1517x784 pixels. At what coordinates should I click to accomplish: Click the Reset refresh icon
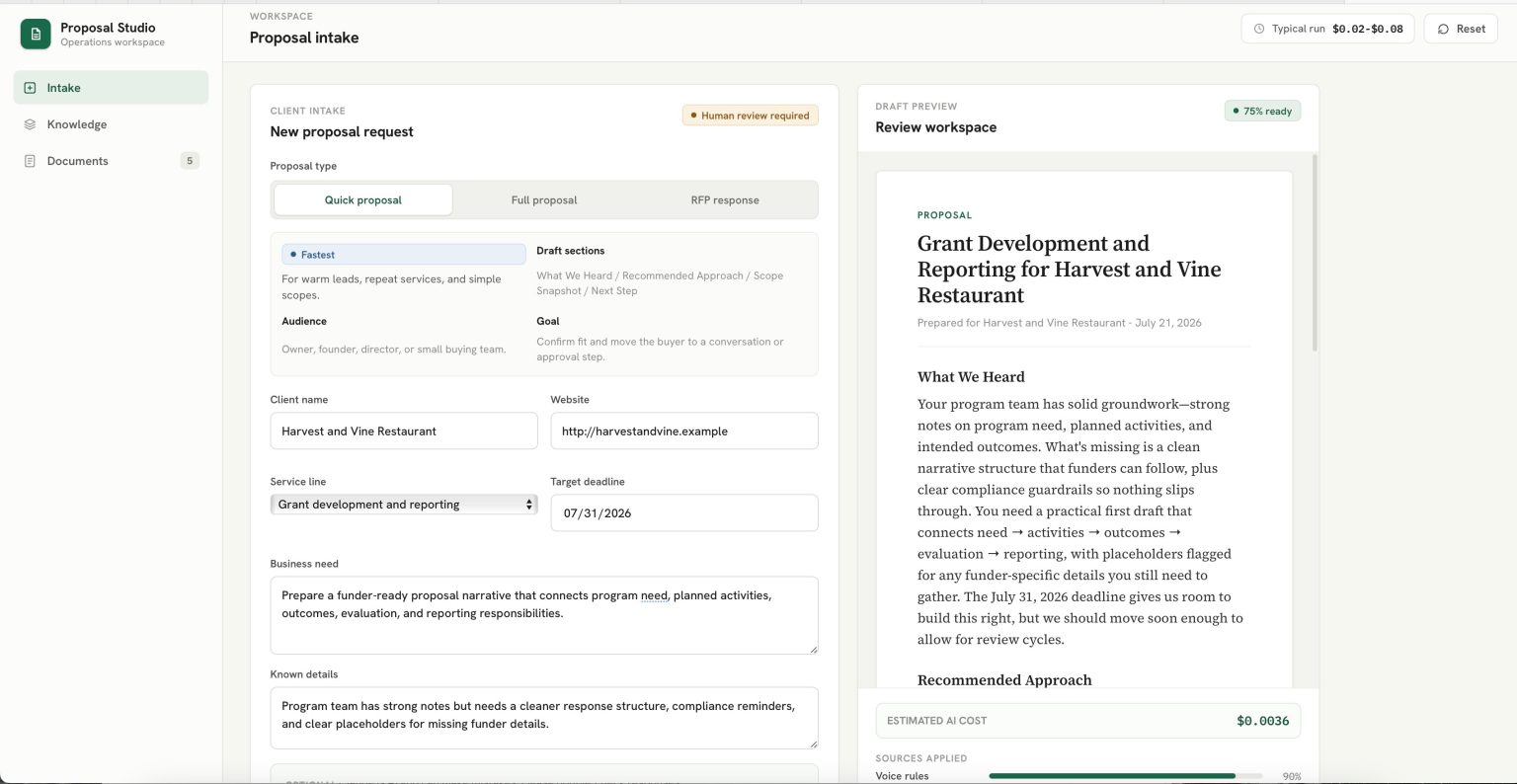[1444, 29]
